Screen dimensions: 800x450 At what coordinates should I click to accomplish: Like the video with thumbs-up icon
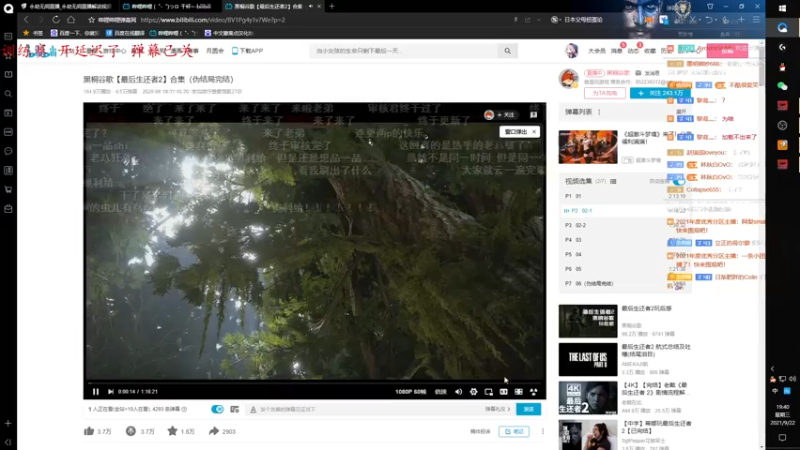click(89, 431)
